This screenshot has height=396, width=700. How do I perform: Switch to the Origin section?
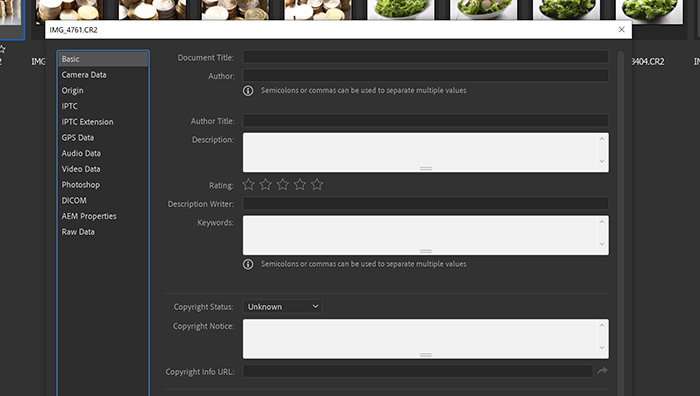coord(72,90)
